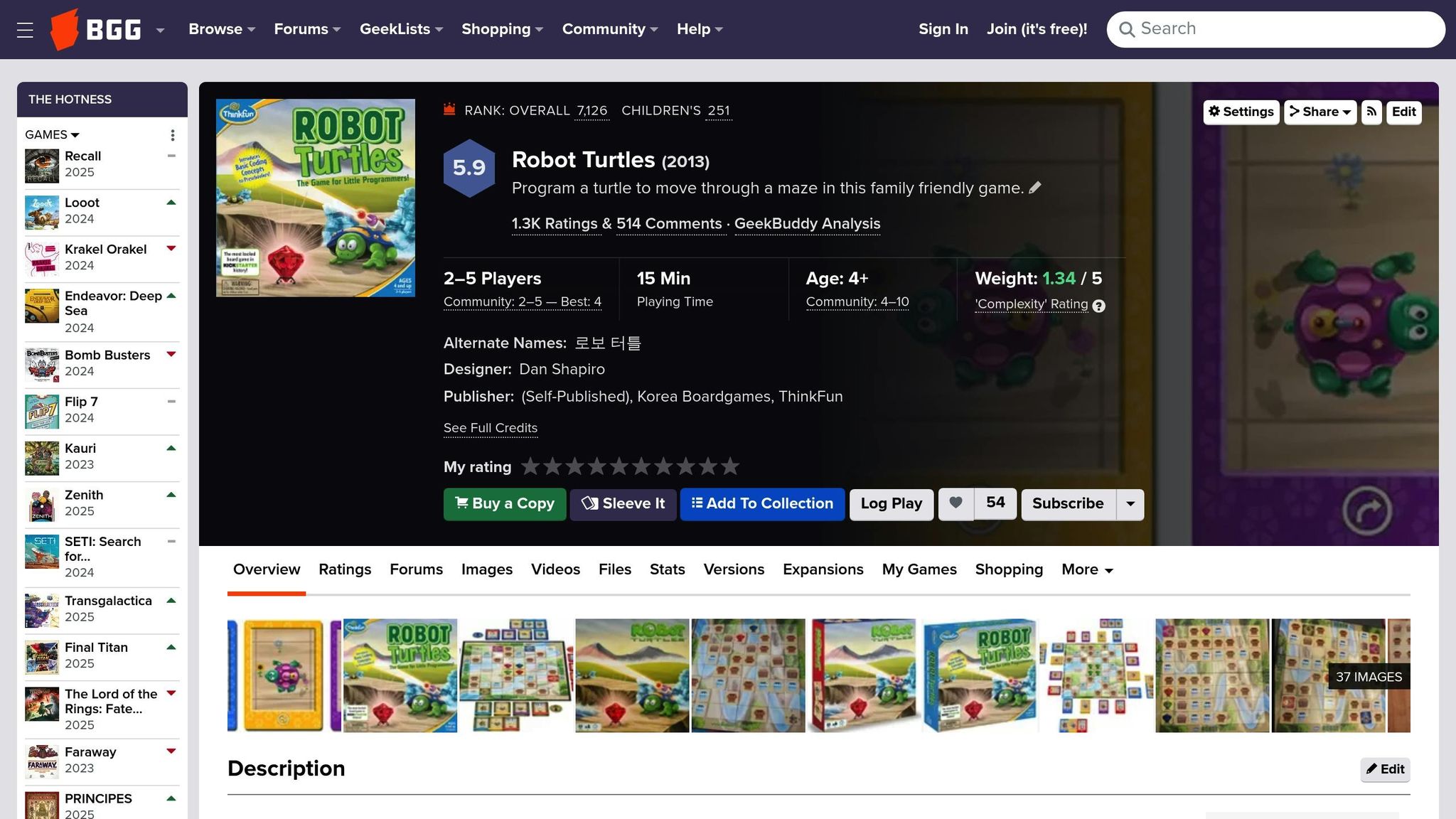Switch to the Images tab
This screenshot has height=819, width=1456.
coord(487,569)
